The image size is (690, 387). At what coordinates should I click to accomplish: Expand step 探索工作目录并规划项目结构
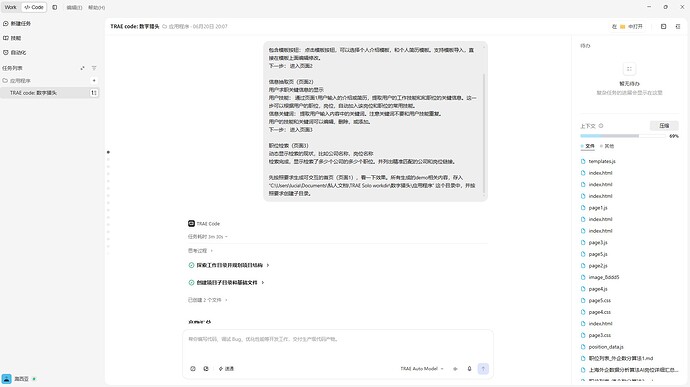pyautogui.click(x=229, y=265)
